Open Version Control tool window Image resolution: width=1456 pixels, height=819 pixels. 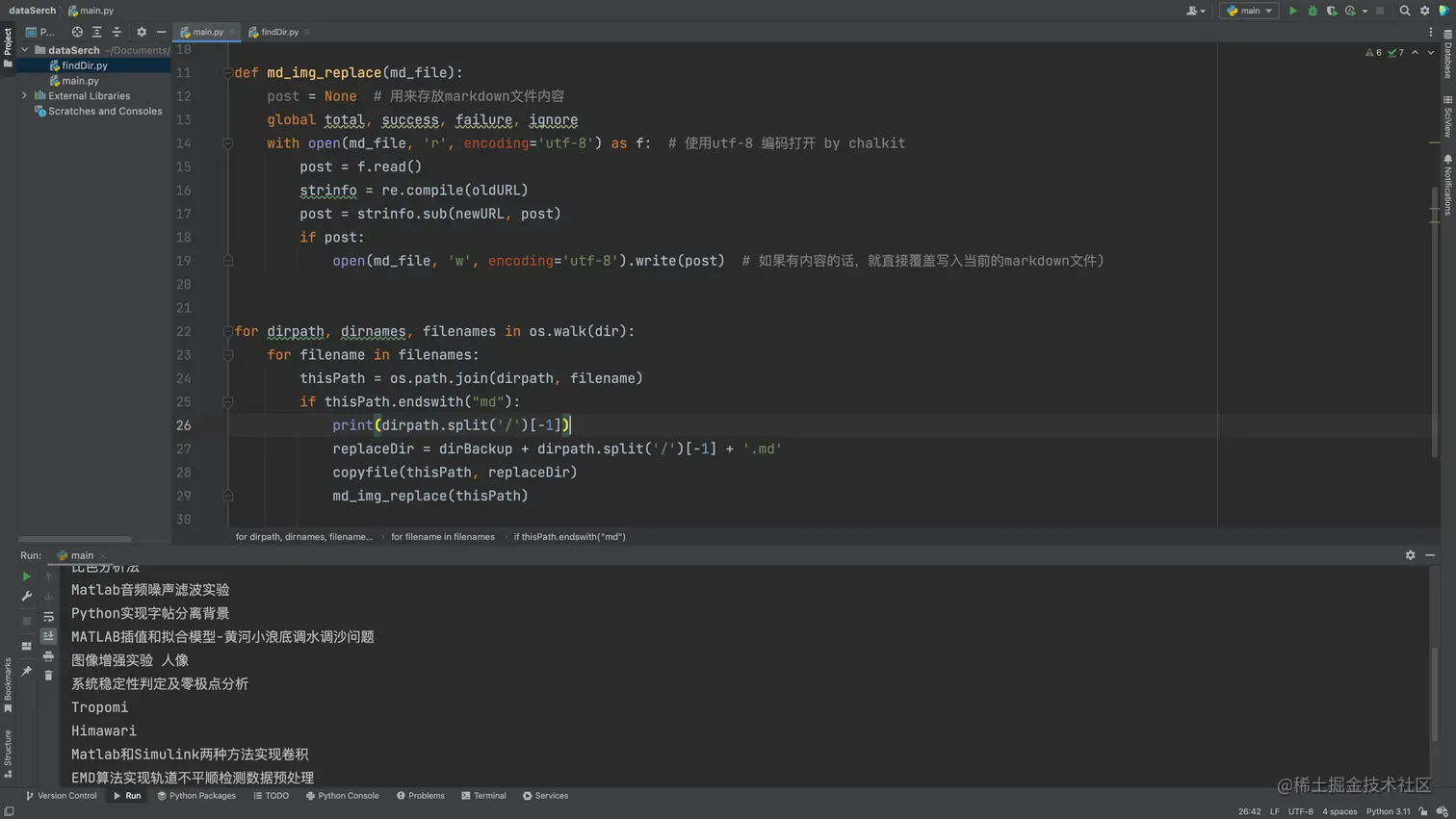(x=61, y=796)
